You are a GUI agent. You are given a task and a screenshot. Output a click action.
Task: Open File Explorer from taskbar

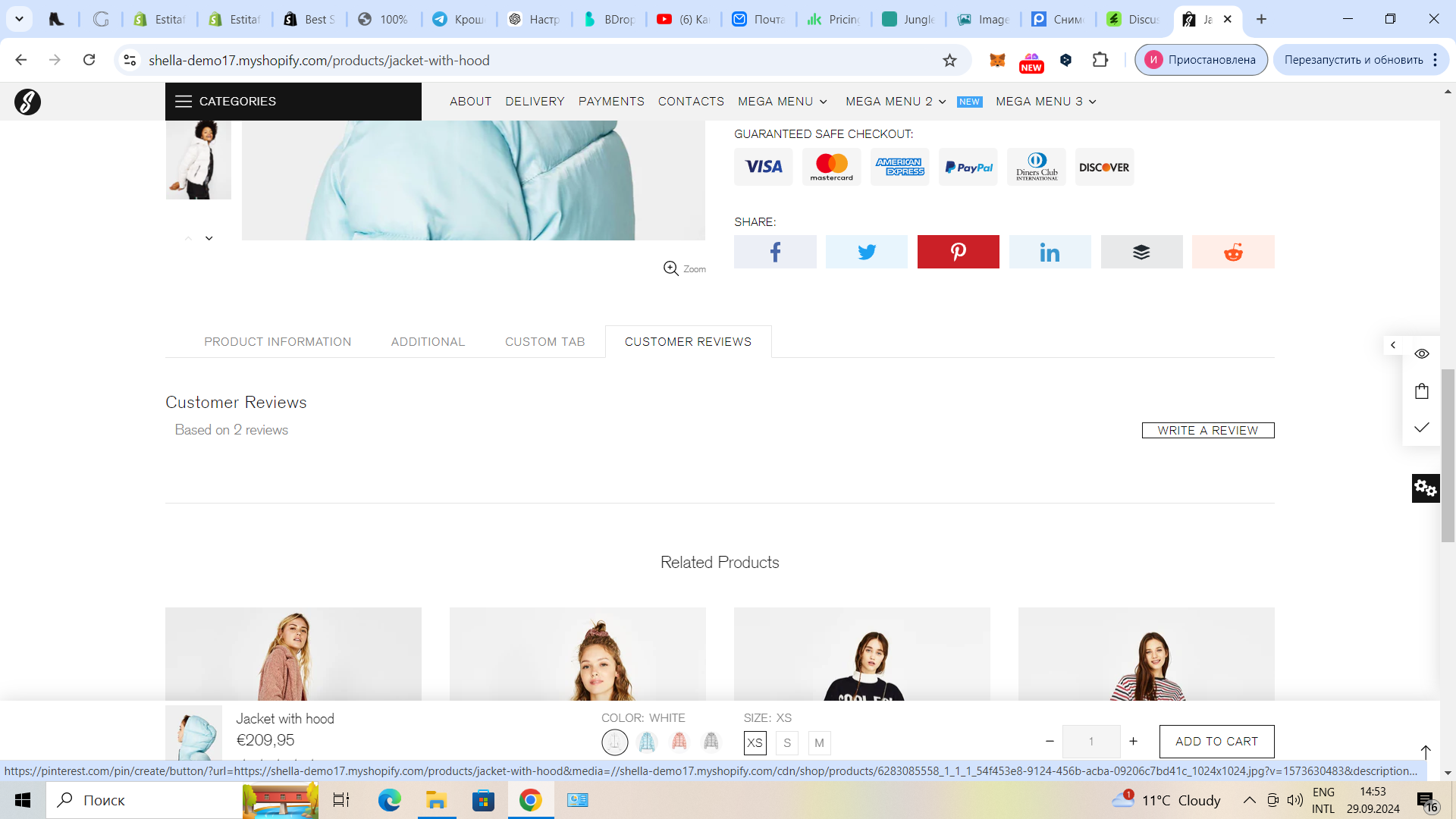coord(436,800)
